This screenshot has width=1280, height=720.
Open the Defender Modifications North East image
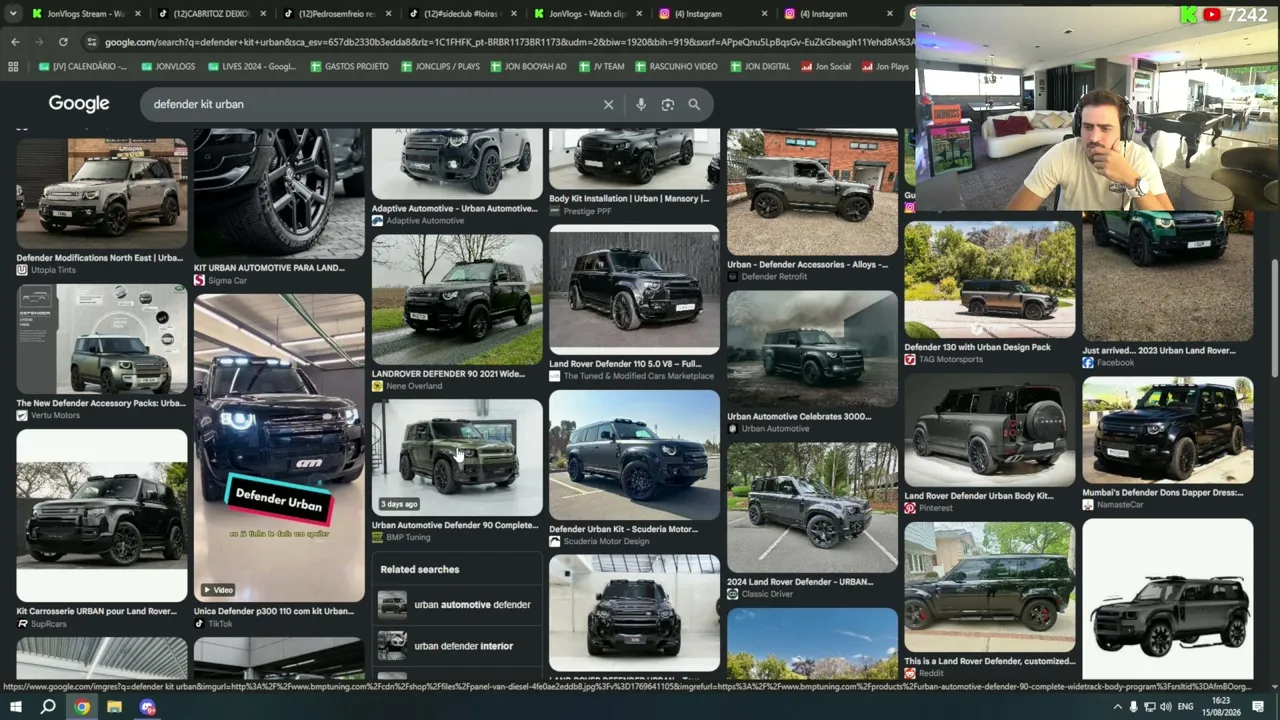(102, 194)
